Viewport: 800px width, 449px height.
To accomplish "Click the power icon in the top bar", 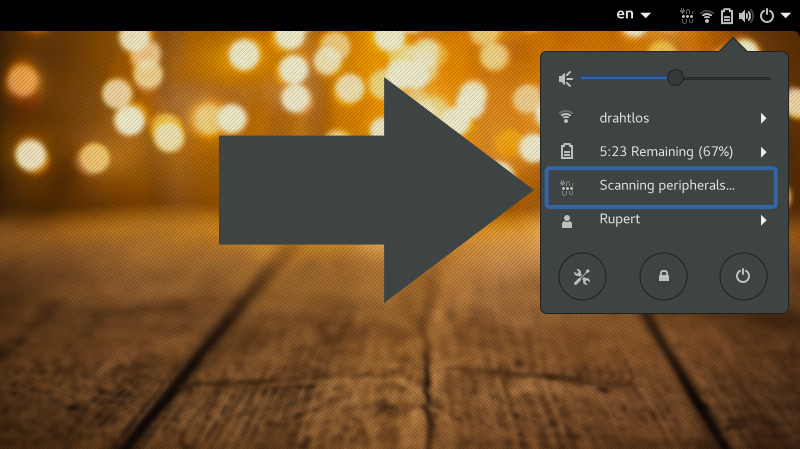I will click(x=767, y=16).
